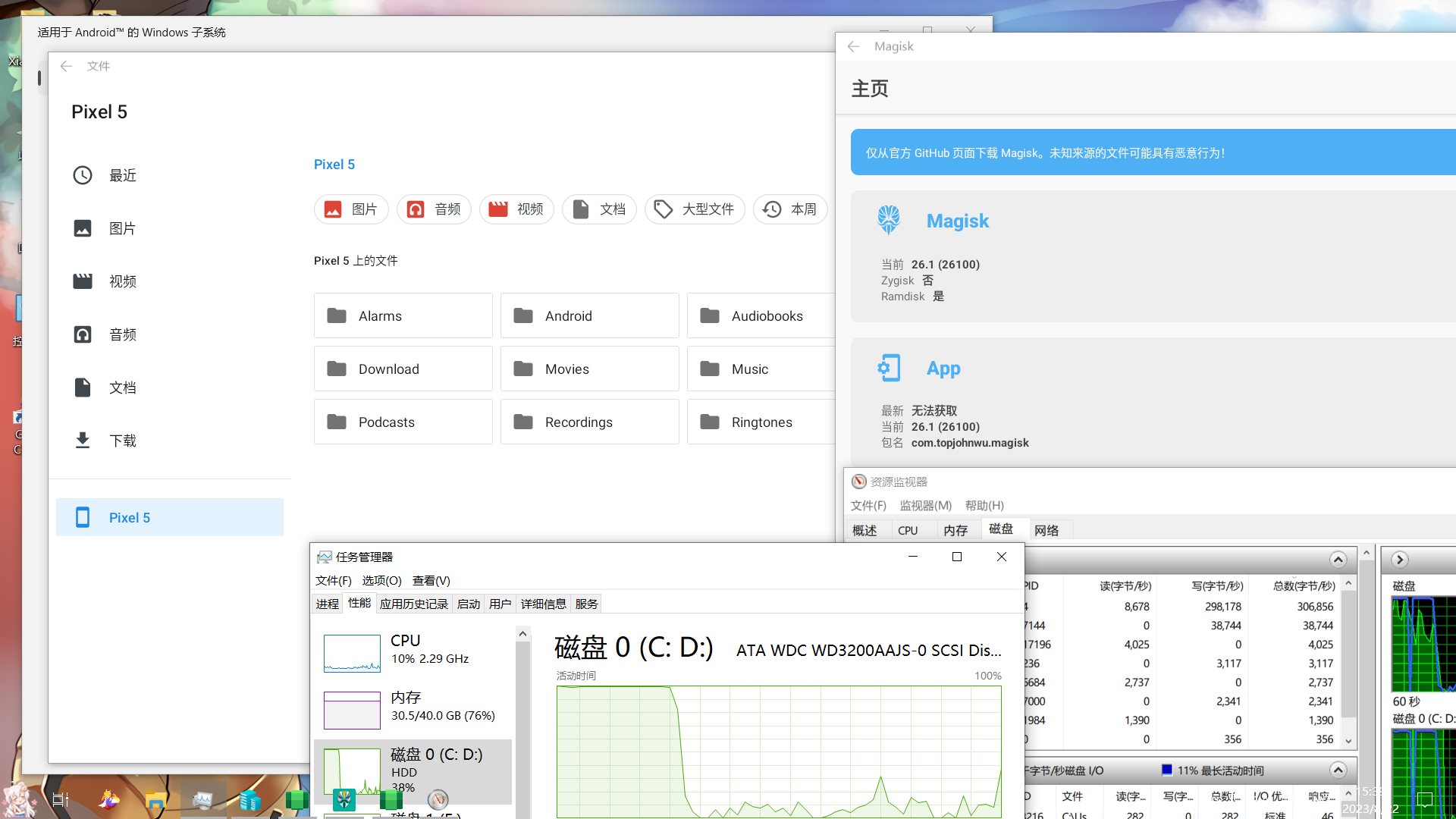Collapse the disk process list section

point(1338,560)
